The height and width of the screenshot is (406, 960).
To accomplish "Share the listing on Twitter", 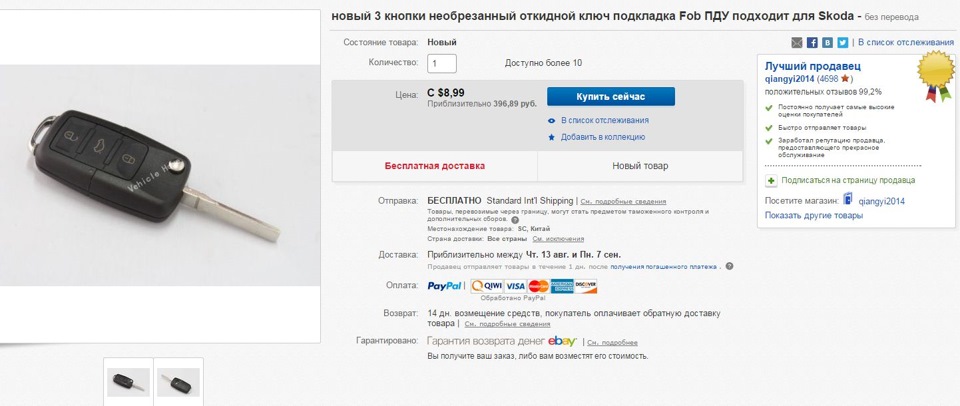I will (x=842, y=43).
